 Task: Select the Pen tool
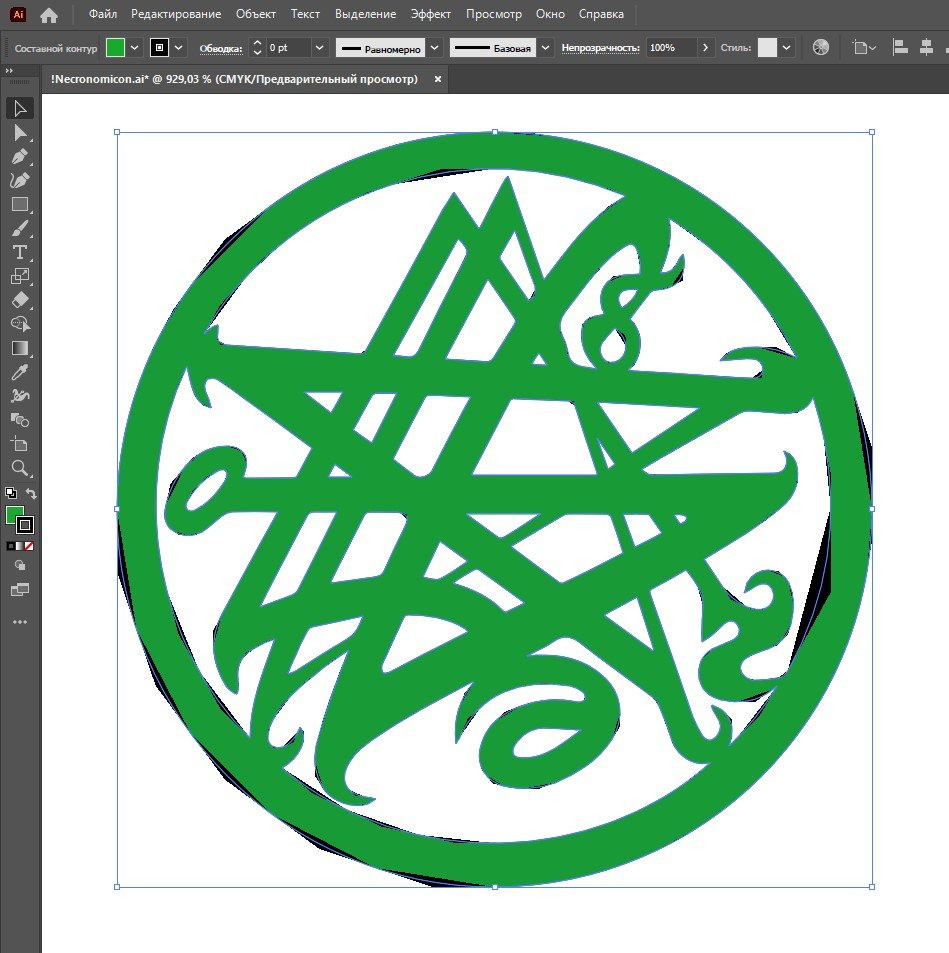[x=19, y=156]
